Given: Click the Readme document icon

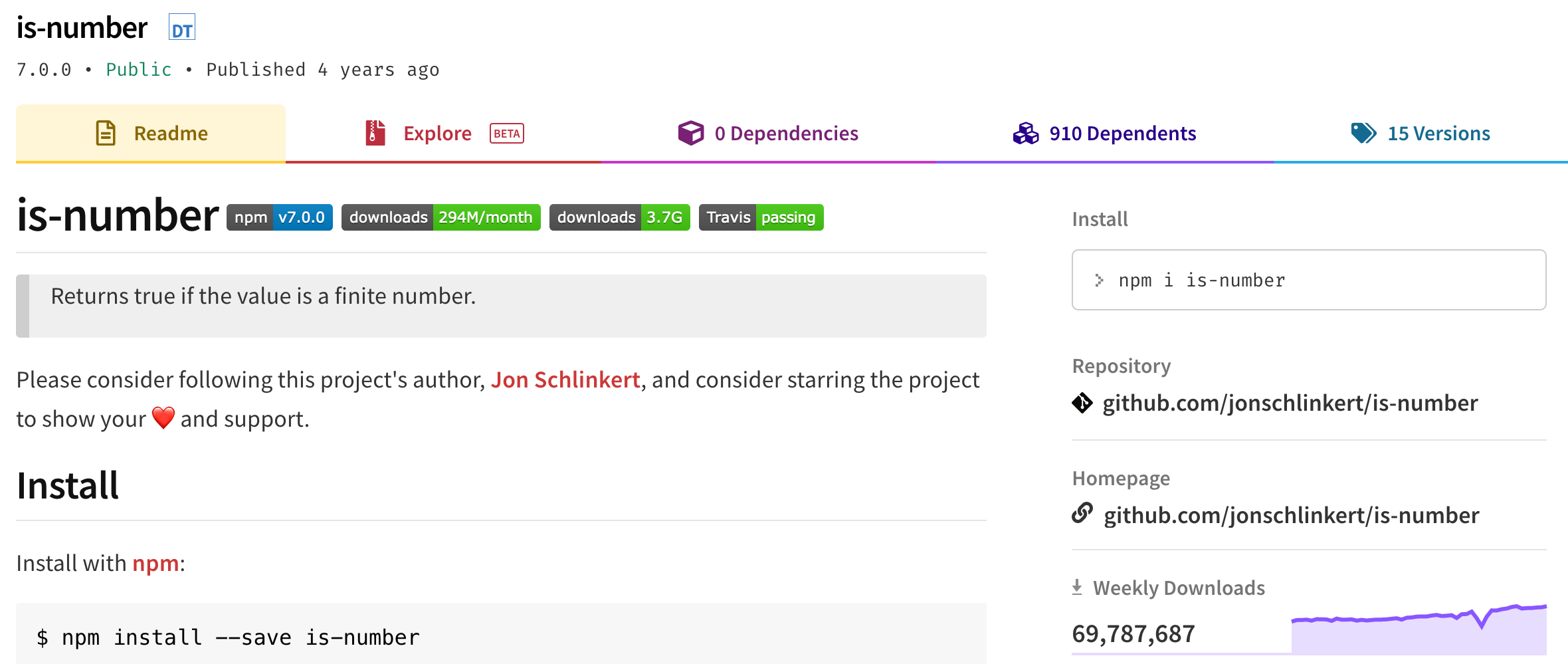Looking at the screenshot, I should click(106, 133).
